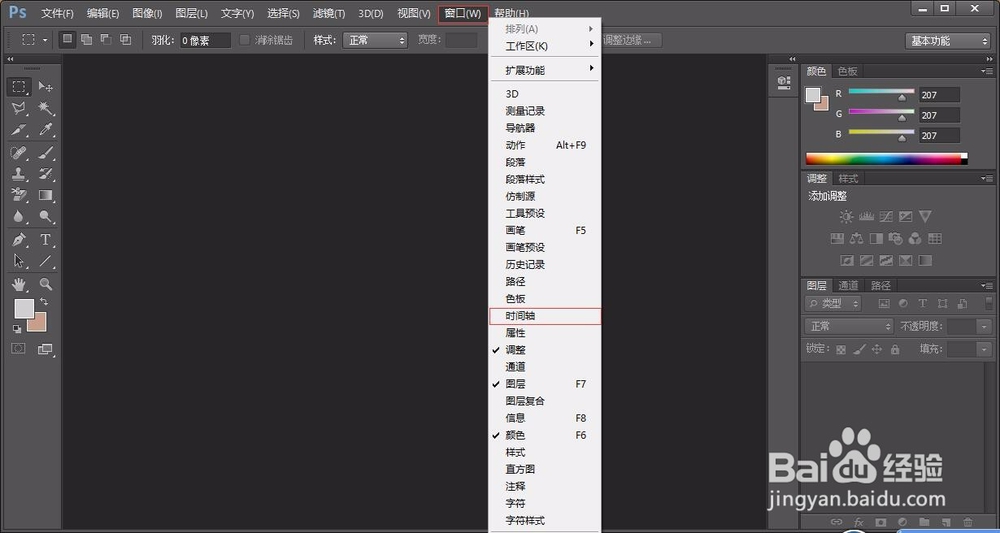The width and height of the screenshot is (1000, 533).
Task: Switch to the 色板 tab
Action: [x=848, y=71]
